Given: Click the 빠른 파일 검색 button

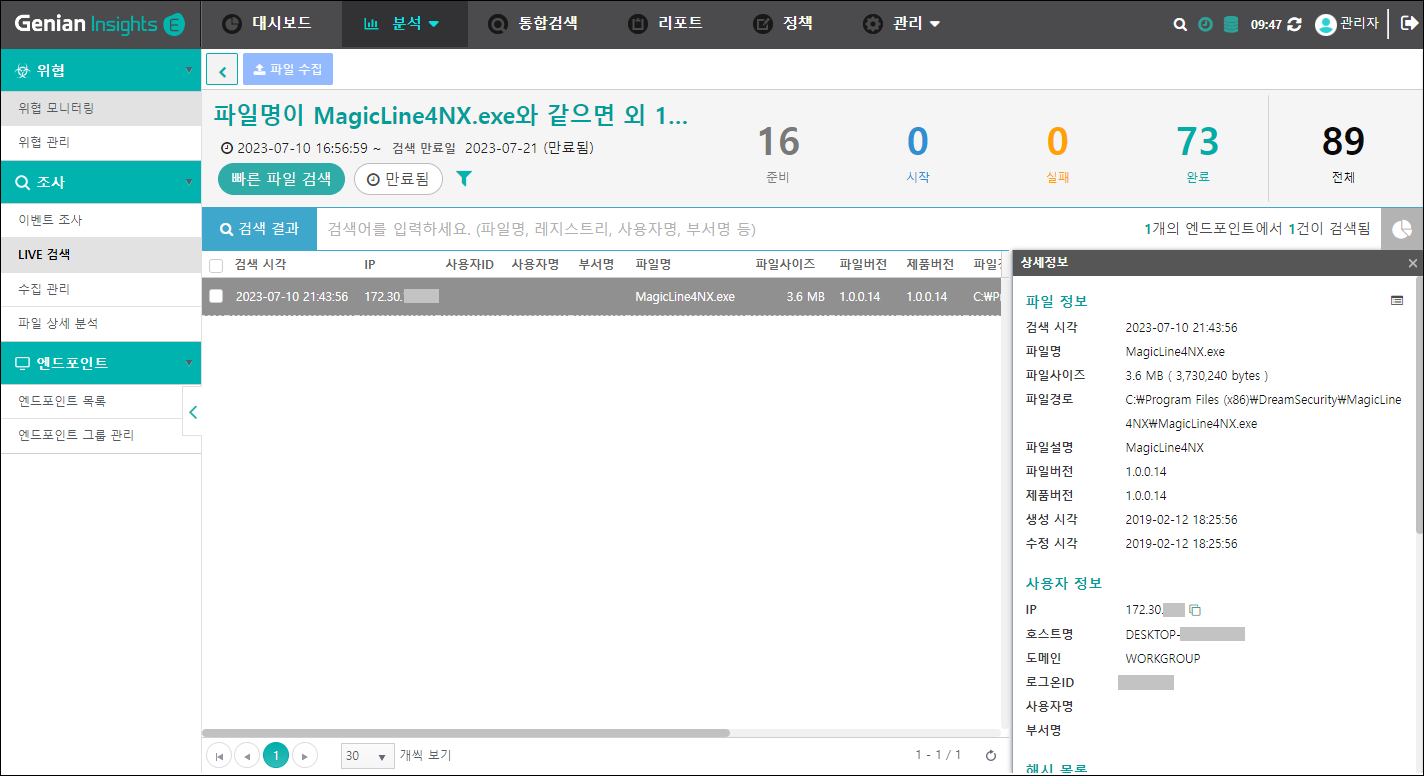Looking at the screenshot, I should (281, 179).
